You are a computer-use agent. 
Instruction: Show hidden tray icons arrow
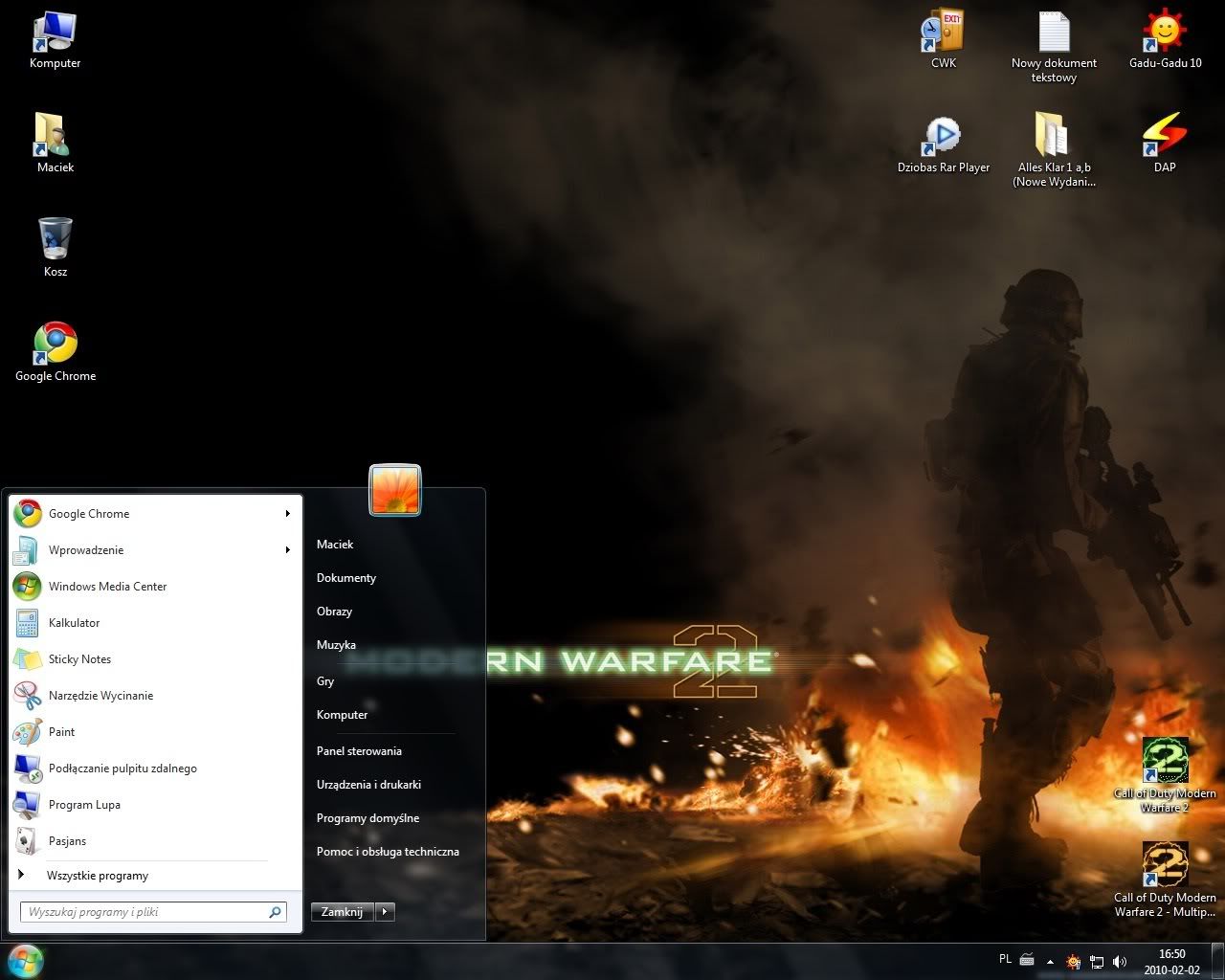pos(1051,961)
